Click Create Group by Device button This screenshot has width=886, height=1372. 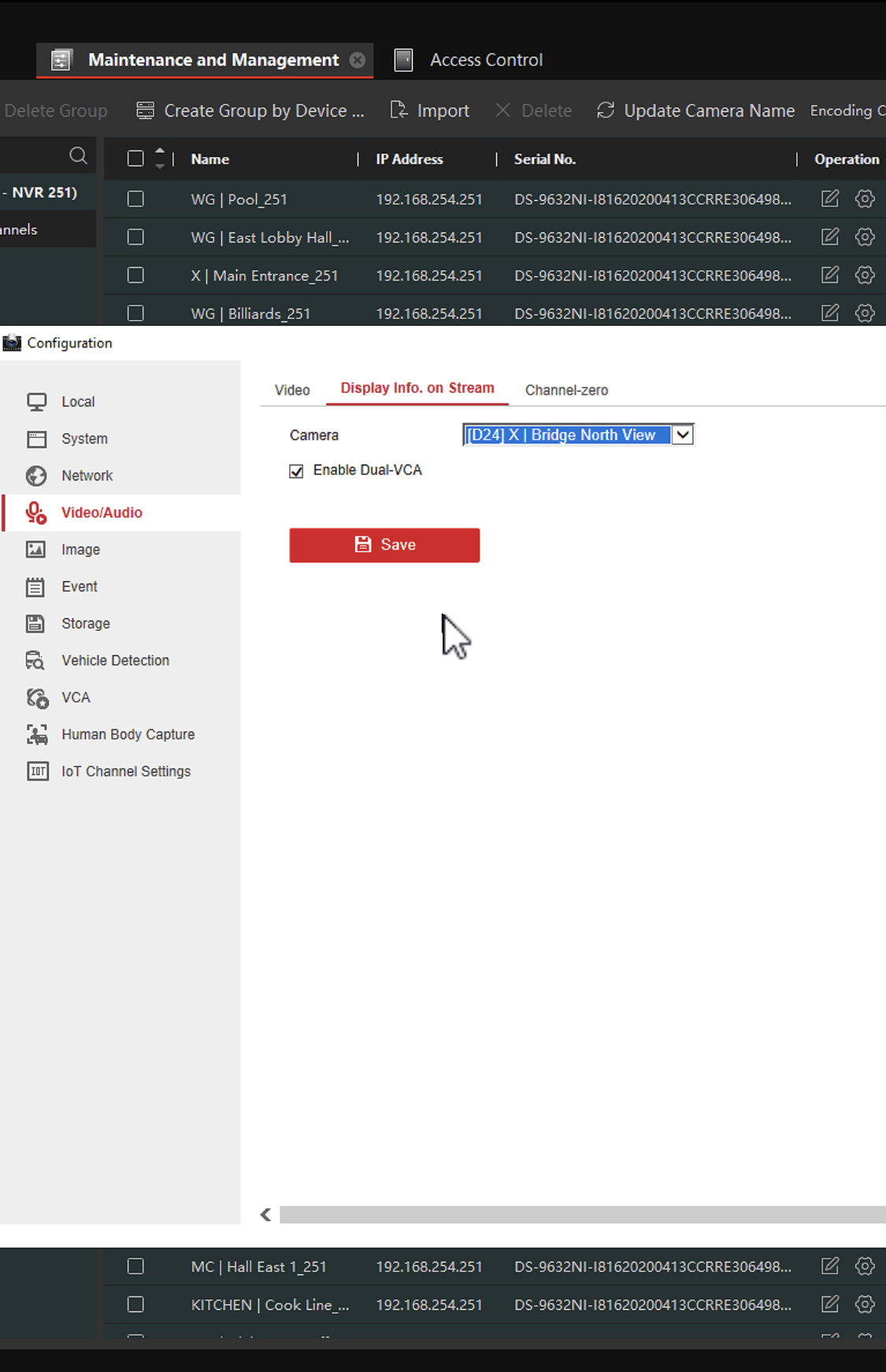pos(250,110)
